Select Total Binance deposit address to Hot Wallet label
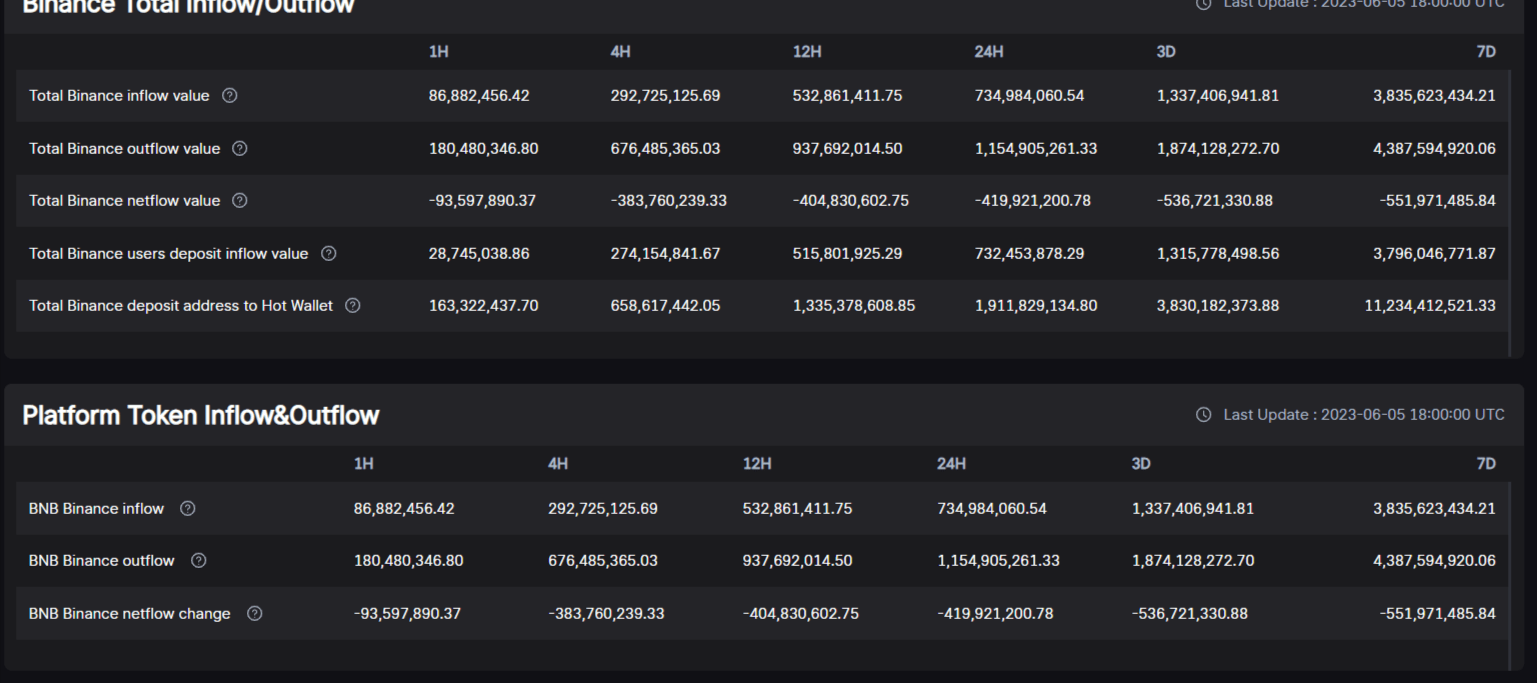Image resolution: width=1537 pixels, height=683 pixels. 181,305
